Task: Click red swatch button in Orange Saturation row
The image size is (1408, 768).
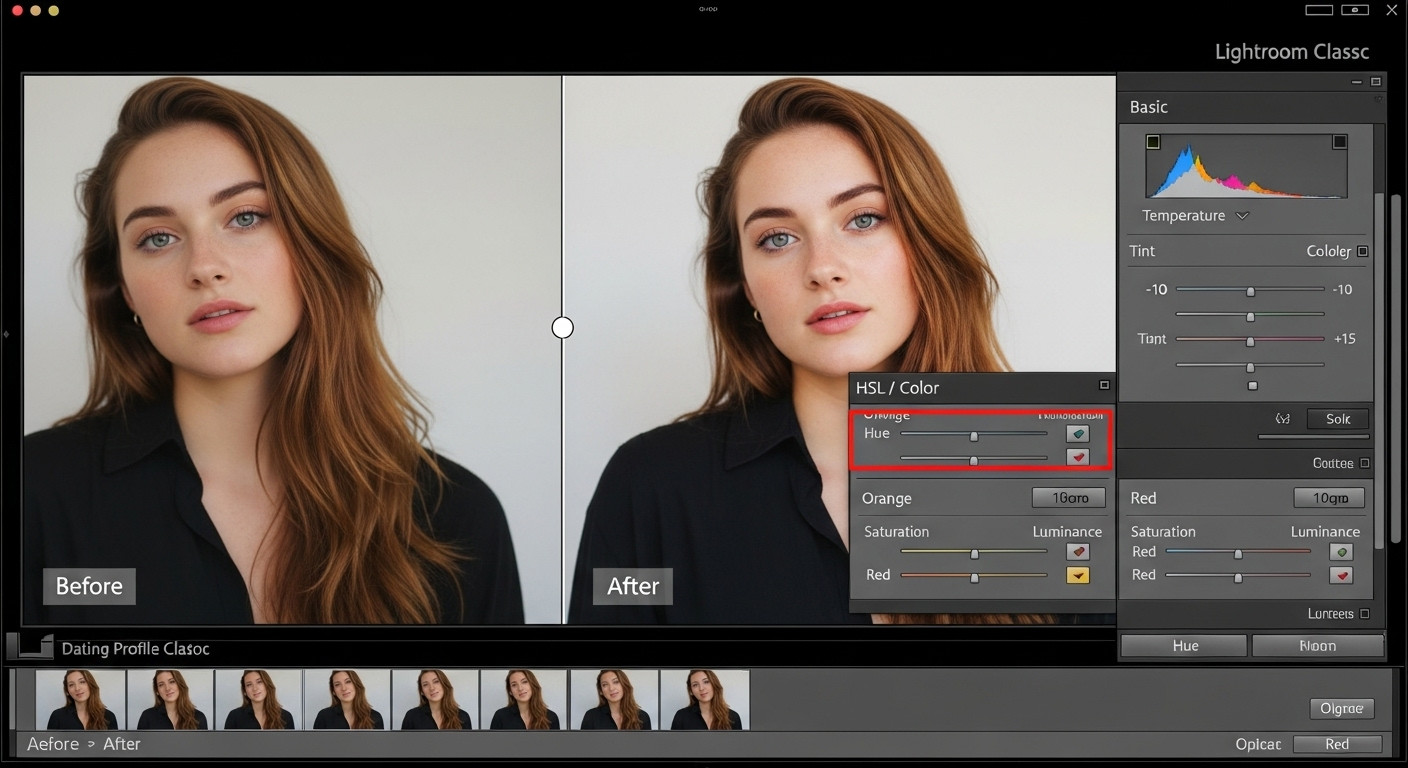Action: coord(1077,551)
